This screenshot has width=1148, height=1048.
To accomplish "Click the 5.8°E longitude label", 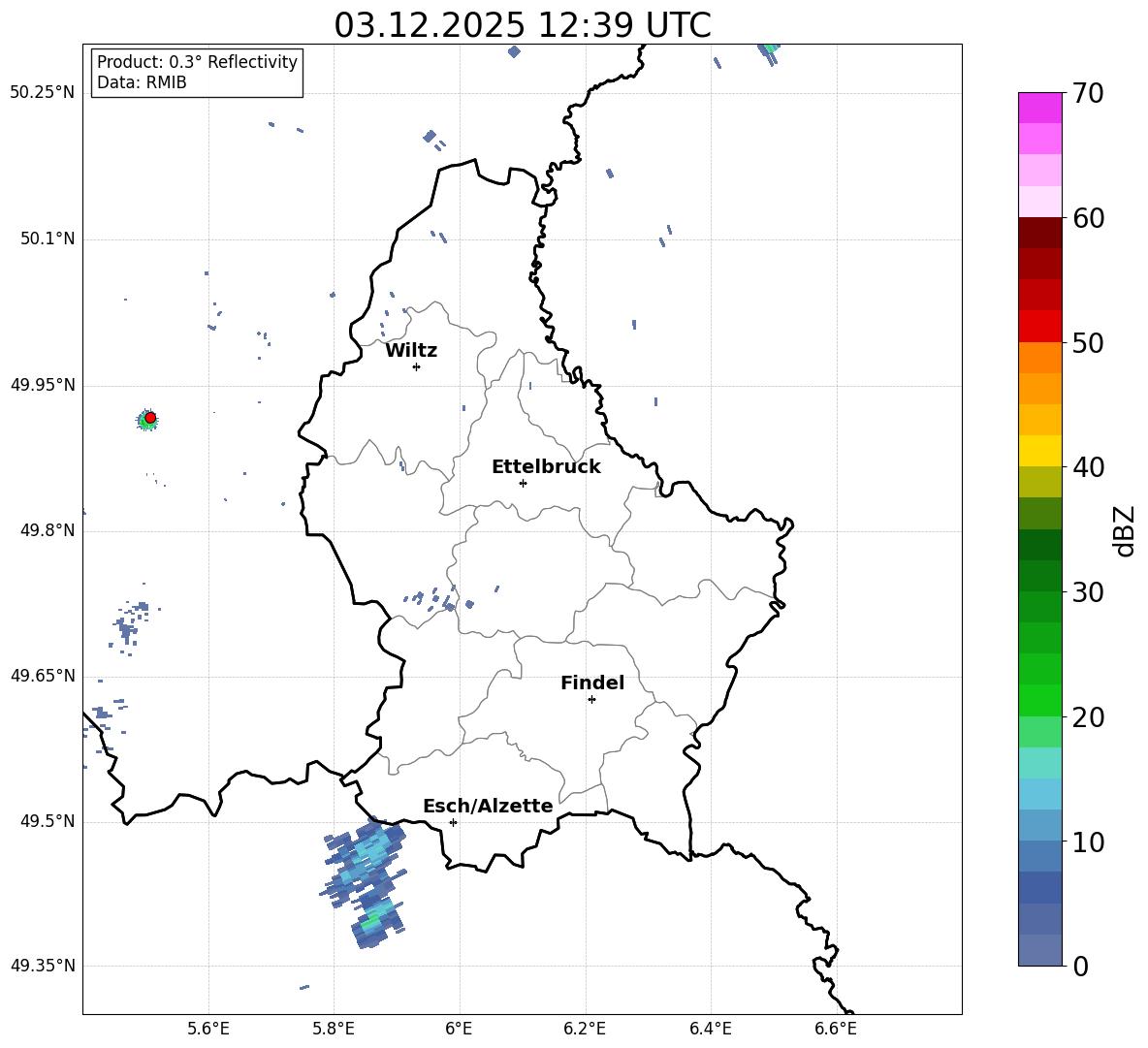I will 334,1029.
